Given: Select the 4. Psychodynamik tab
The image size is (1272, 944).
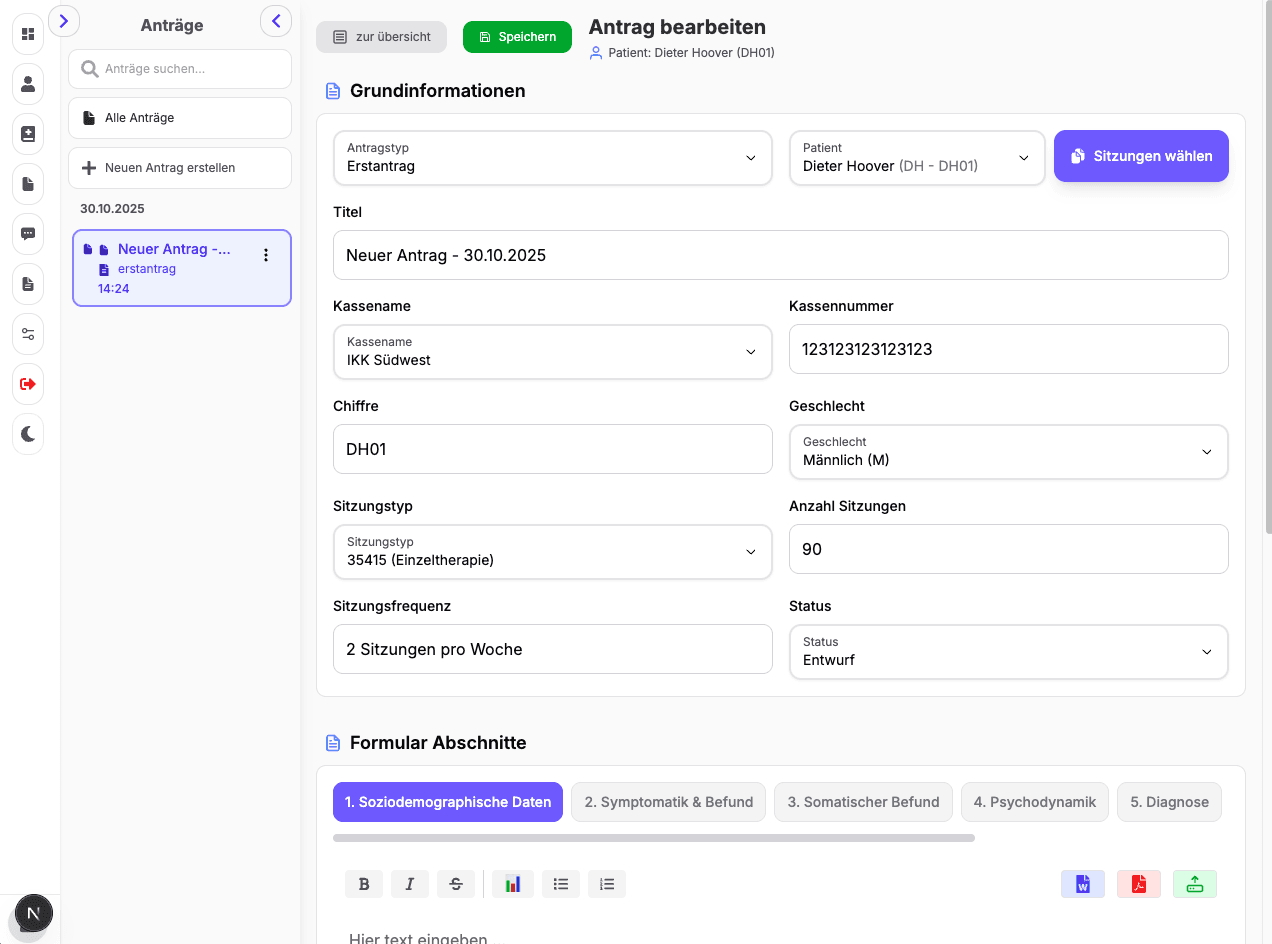Looking at the screenshot, I should pos(1034,802).
